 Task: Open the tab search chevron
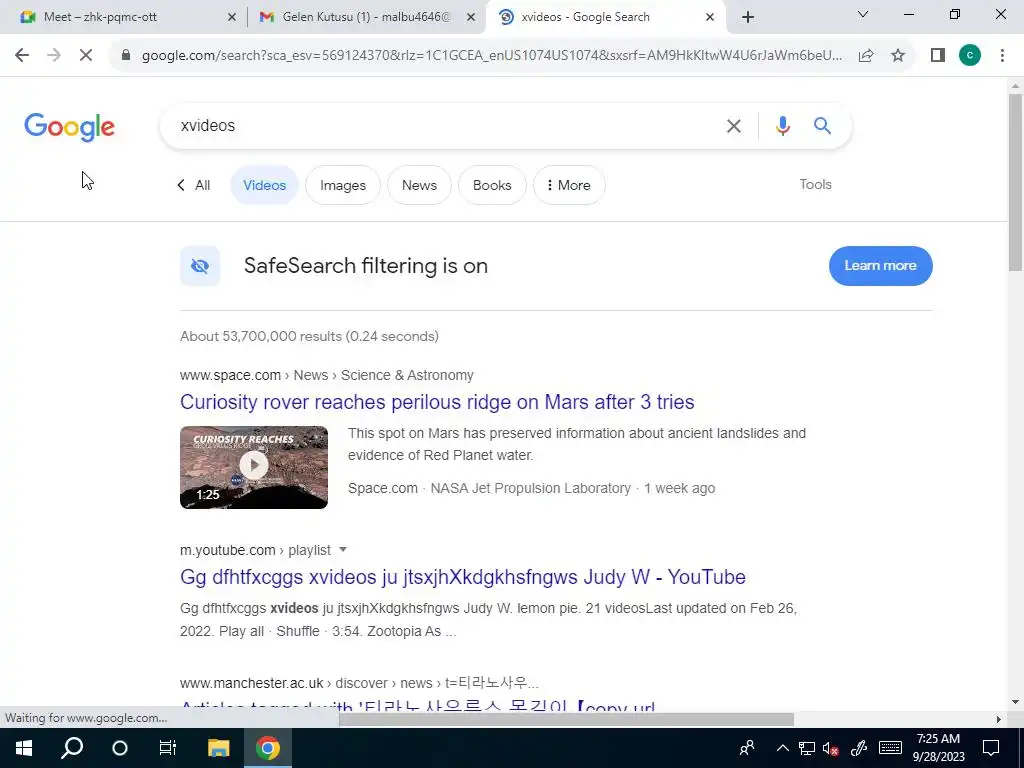(863, 14)
